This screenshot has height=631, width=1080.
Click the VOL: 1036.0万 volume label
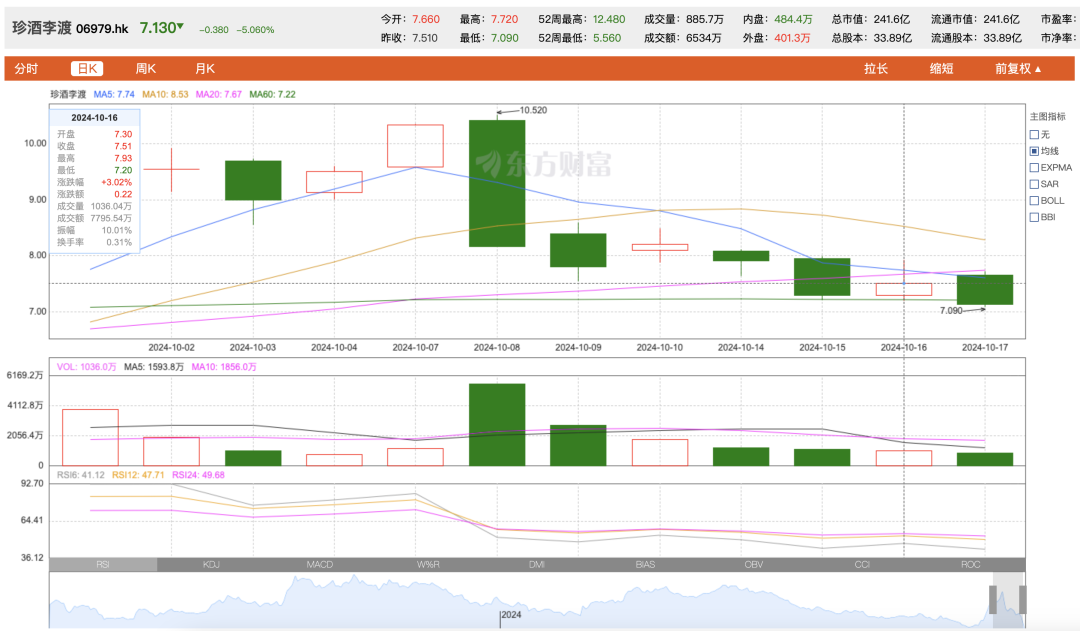coord(86,366)
